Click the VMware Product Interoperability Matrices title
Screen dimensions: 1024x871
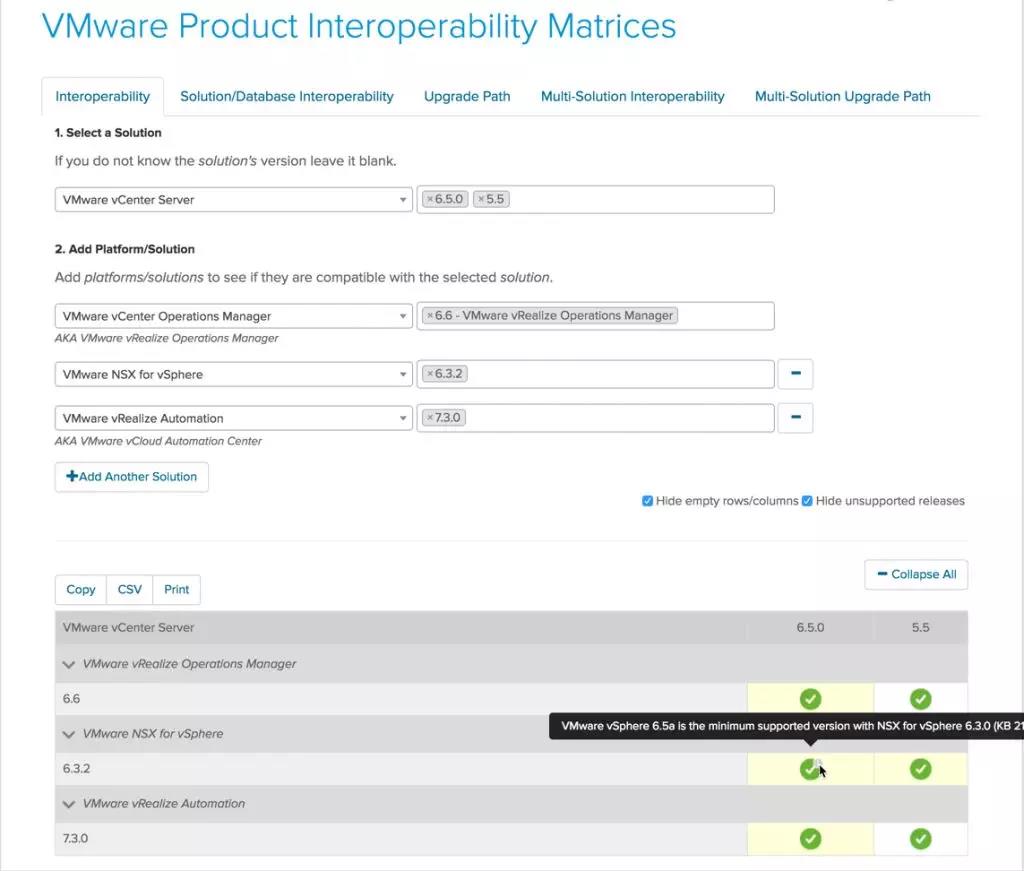tap(359, 27)
